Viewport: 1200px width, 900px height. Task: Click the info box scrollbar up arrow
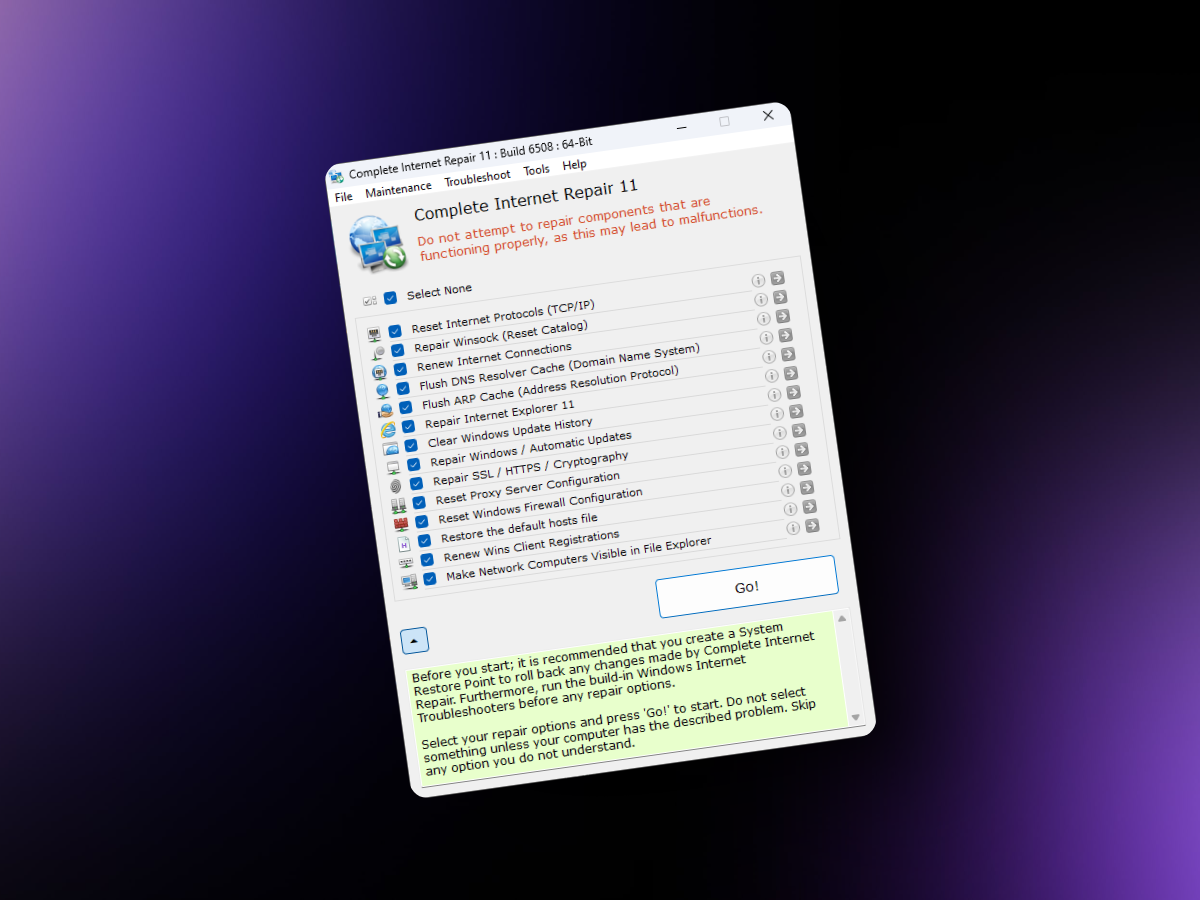pyautogui.click(x=842, y=619)
